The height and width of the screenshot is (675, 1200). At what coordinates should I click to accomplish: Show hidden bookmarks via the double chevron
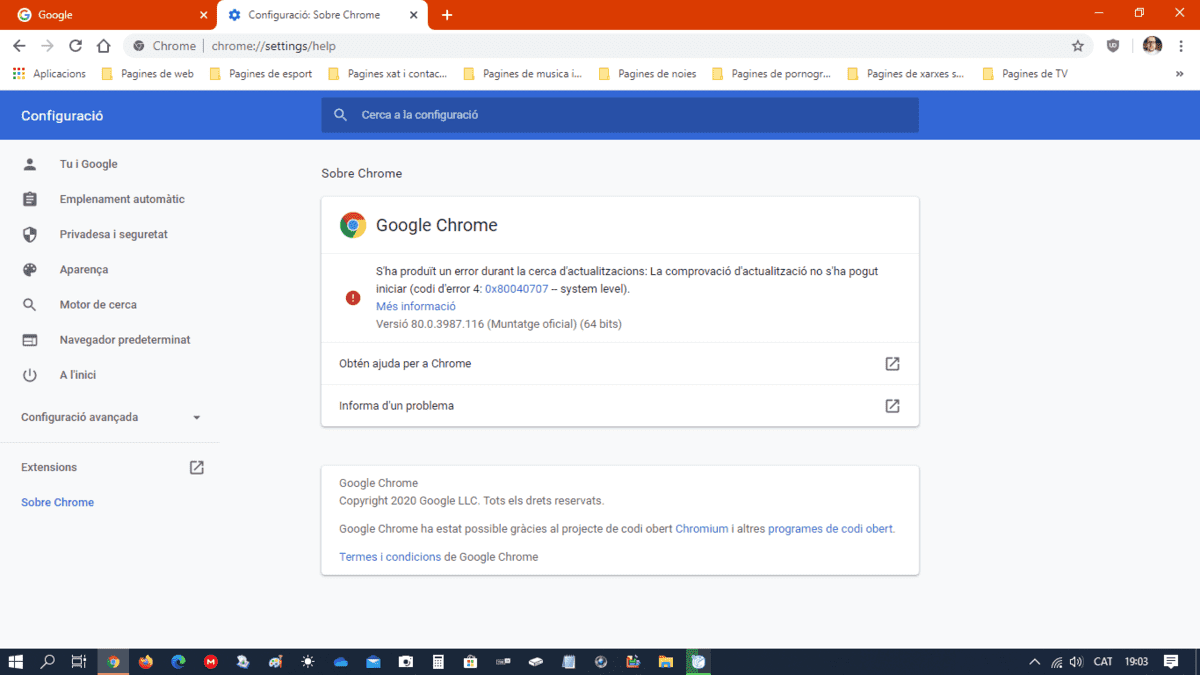tap(1181, 73)
